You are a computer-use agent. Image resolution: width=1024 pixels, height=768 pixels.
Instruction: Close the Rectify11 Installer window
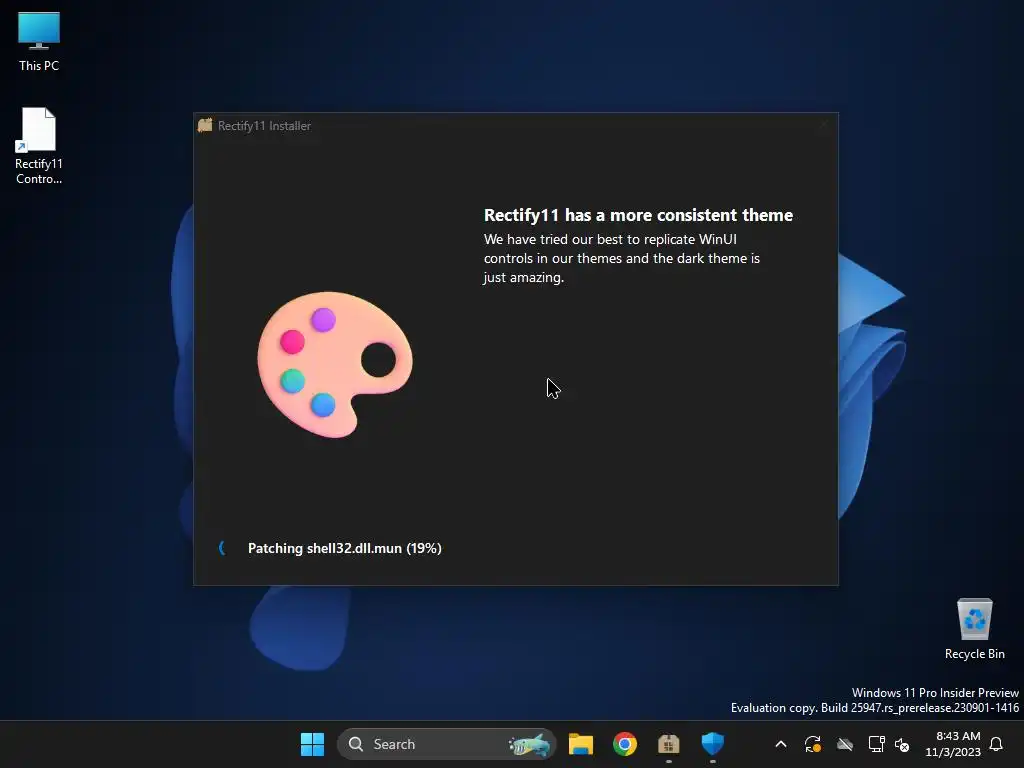824,125
